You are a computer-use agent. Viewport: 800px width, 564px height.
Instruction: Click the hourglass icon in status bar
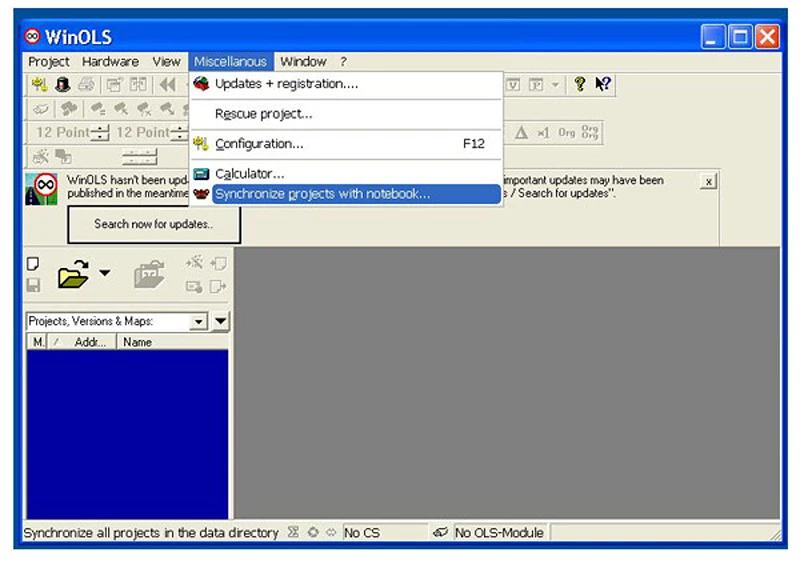click(293, 532)
